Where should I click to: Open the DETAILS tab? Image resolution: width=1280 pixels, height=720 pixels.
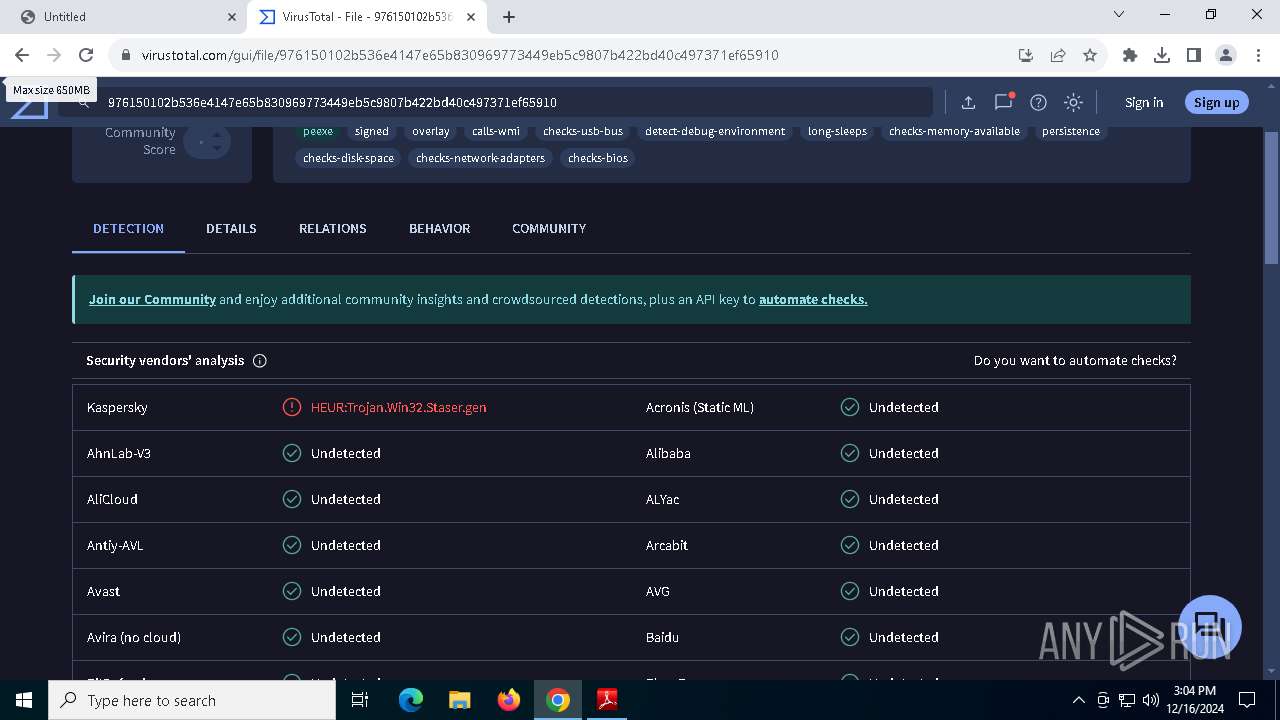(x=231, y=228)
